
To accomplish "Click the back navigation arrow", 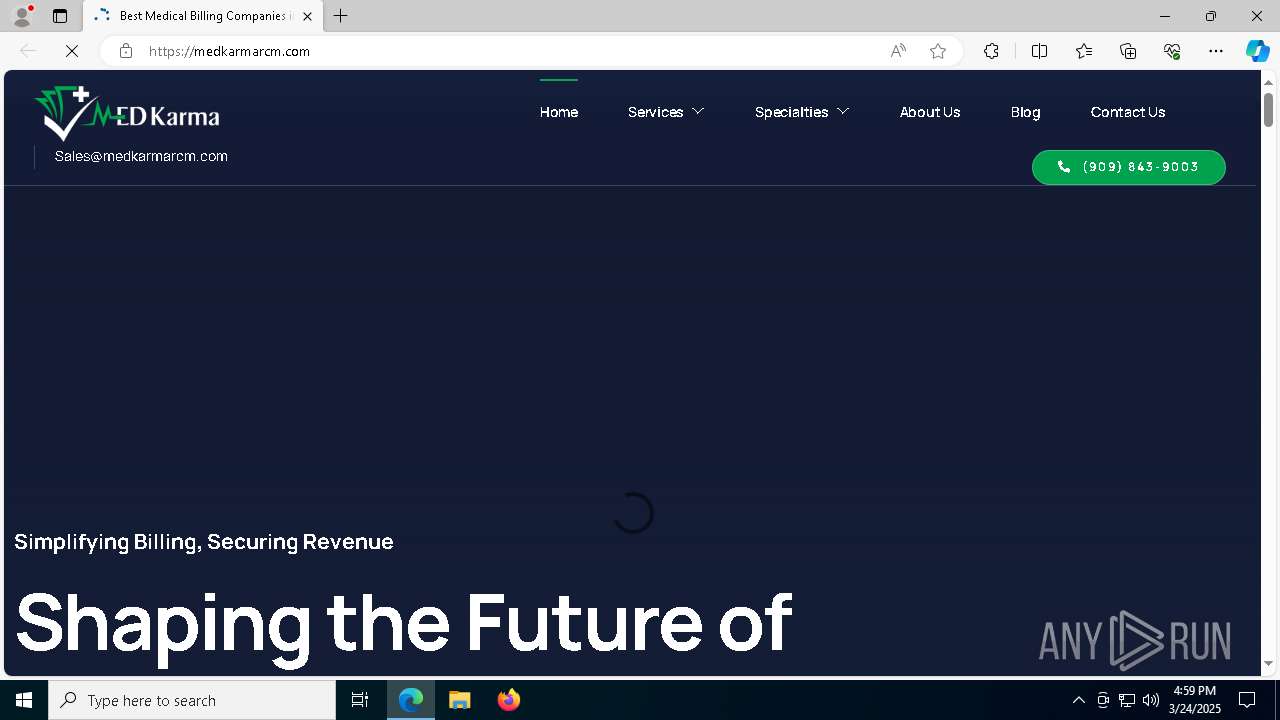I will (x=28, y=51).
